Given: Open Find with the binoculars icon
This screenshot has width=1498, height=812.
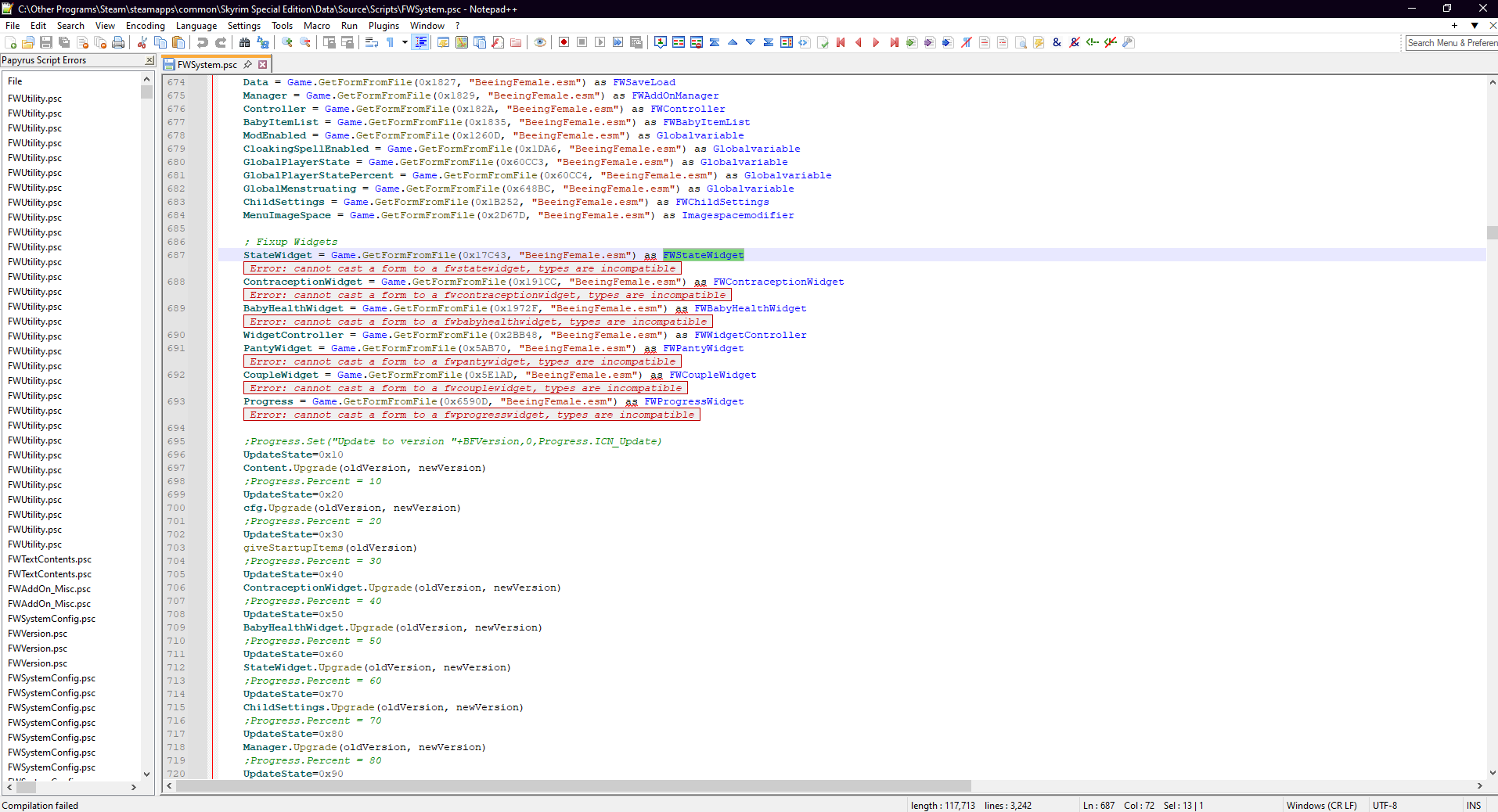Looking at the screenshot, I should click(245, 42).
